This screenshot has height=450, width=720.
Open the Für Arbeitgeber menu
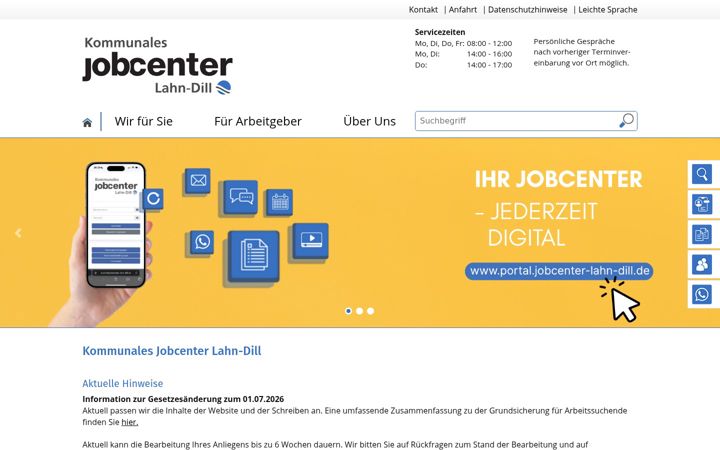[258, 121]
